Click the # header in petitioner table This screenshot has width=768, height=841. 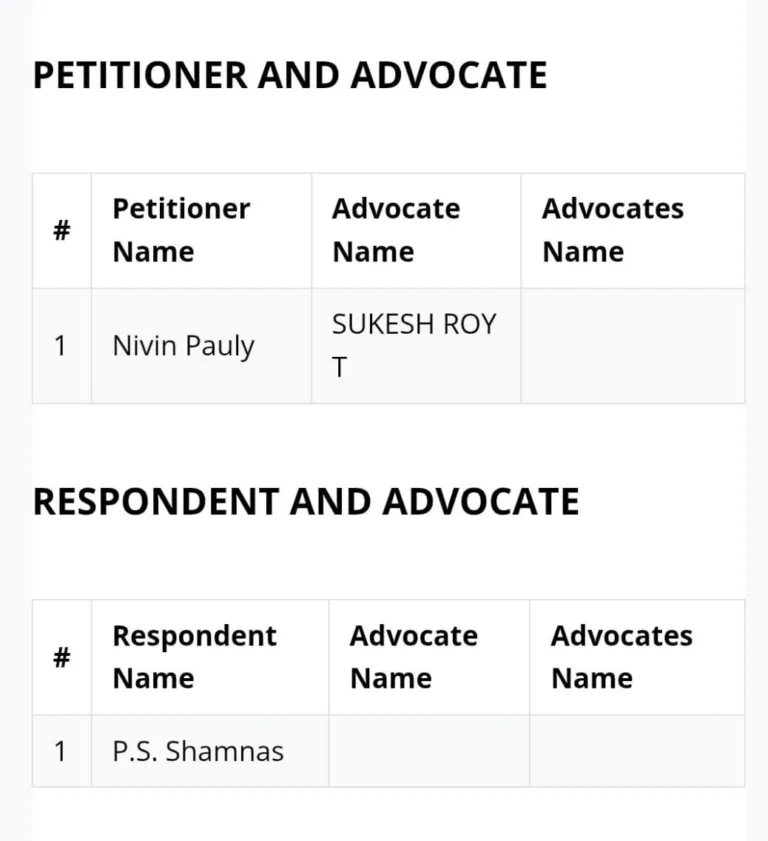point(62,231)
